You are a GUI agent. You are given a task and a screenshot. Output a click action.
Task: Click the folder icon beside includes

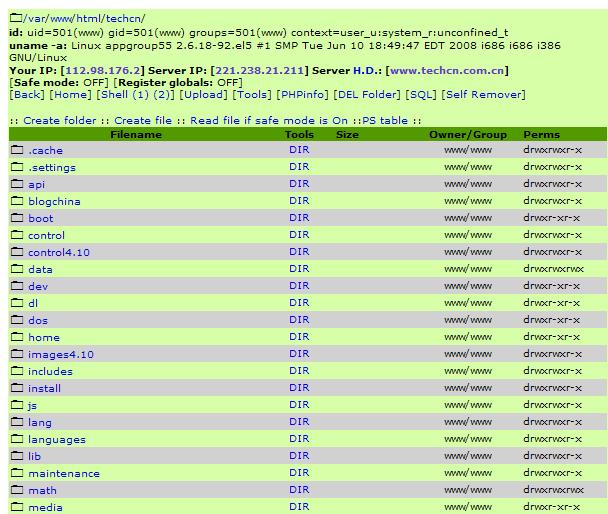[16, 371]
